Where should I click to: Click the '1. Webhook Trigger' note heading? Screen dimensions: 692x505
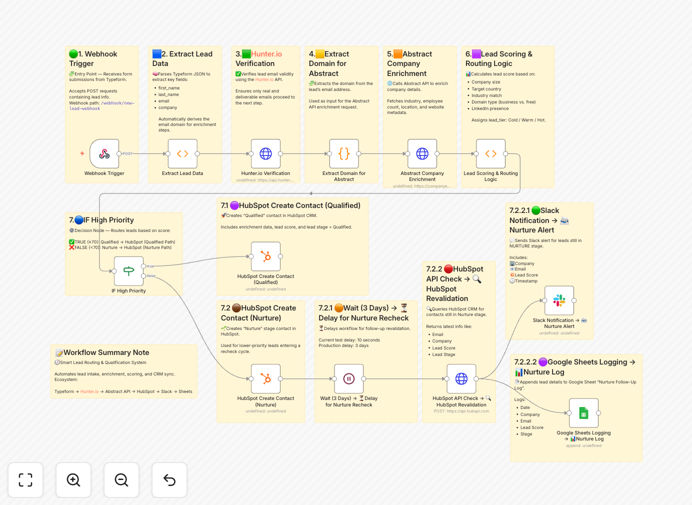(x=93, y=59)
